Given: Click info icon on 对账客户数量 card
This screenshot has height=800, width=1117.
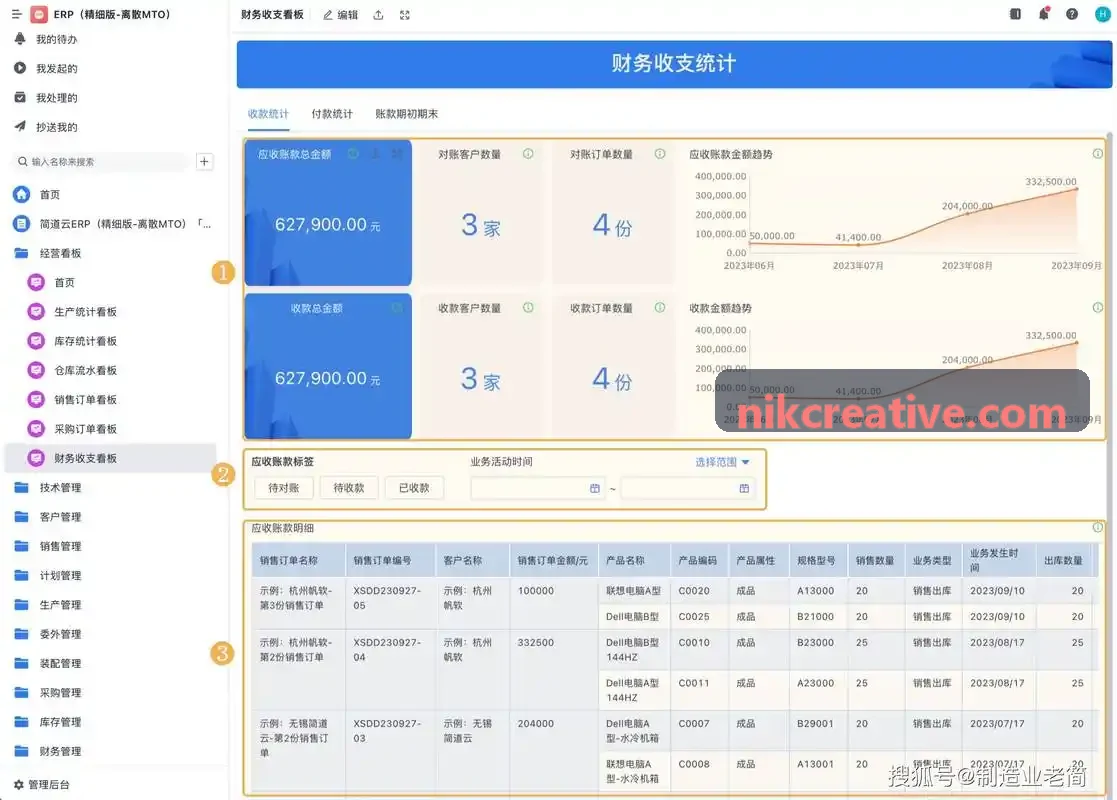Looking at the screenshot, I should point(528,154).
